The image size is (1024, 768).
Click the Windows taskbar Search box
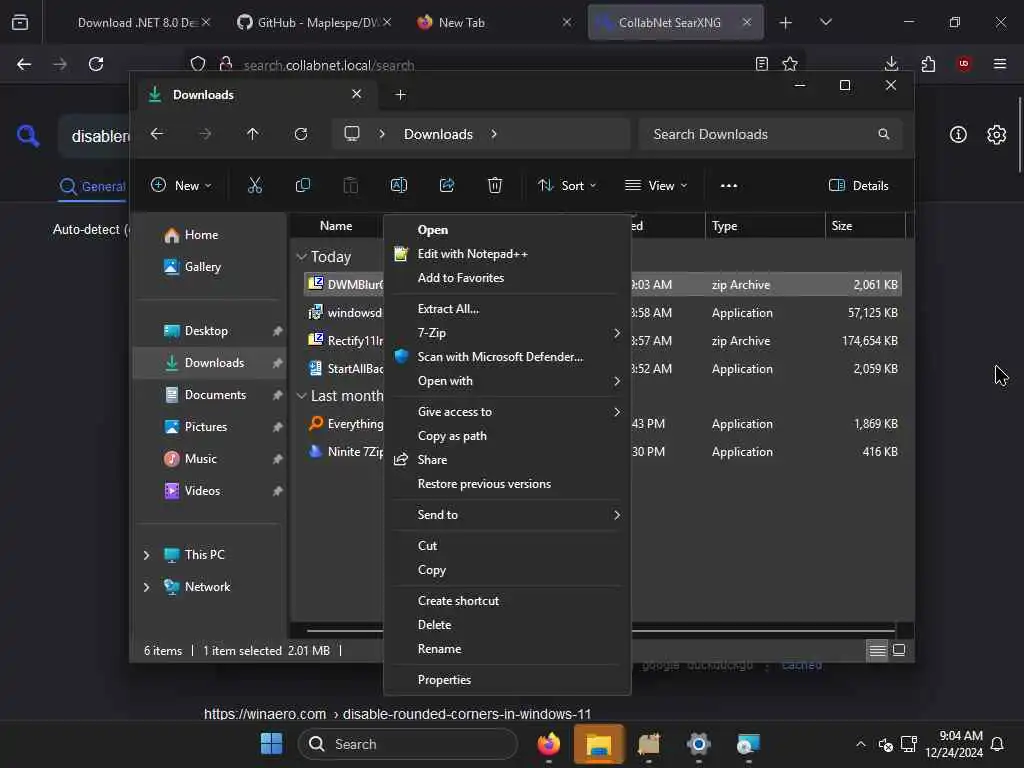408,744
